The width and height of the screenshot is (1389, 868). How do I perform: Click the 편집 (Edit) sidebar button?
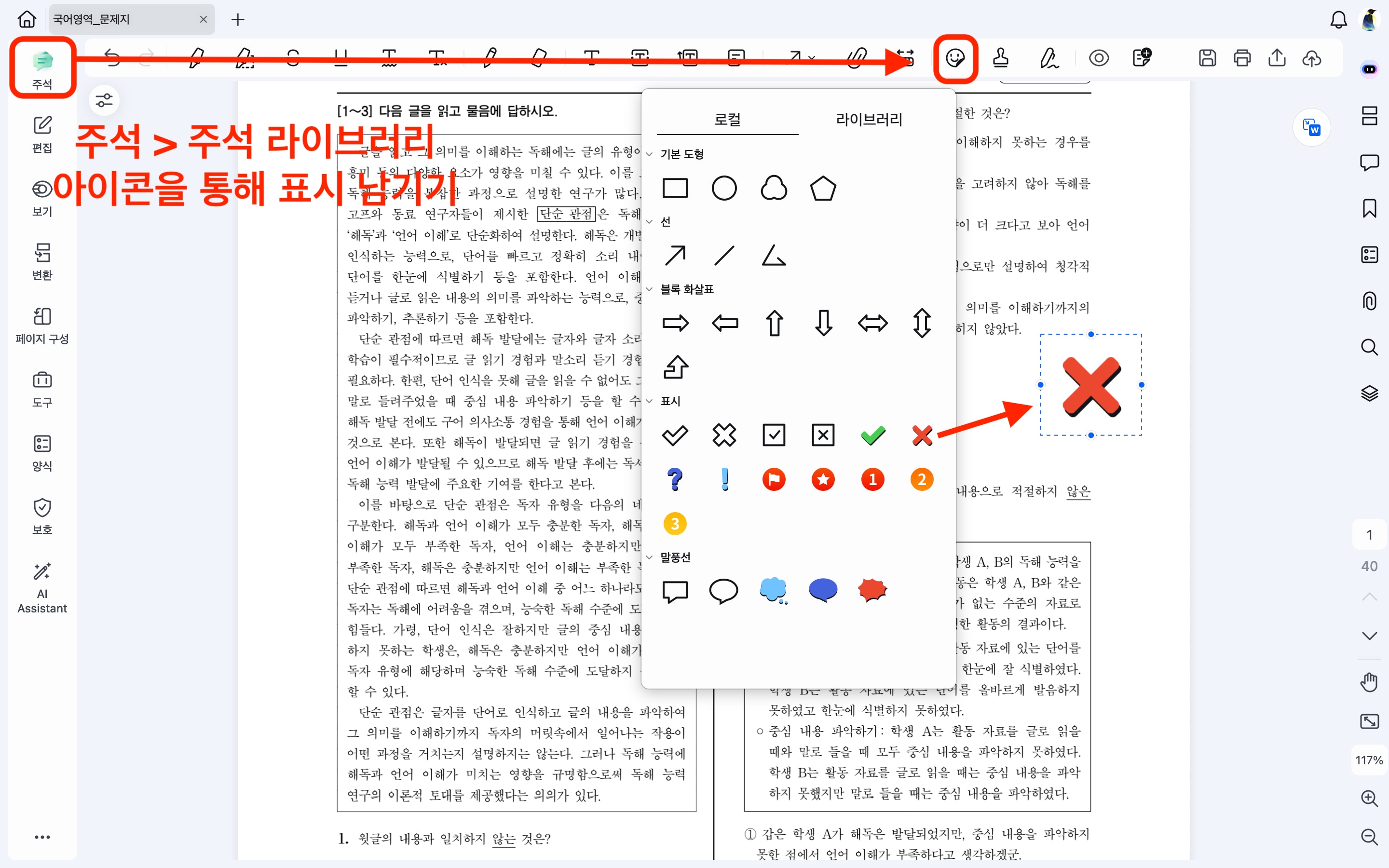(41, 133)
